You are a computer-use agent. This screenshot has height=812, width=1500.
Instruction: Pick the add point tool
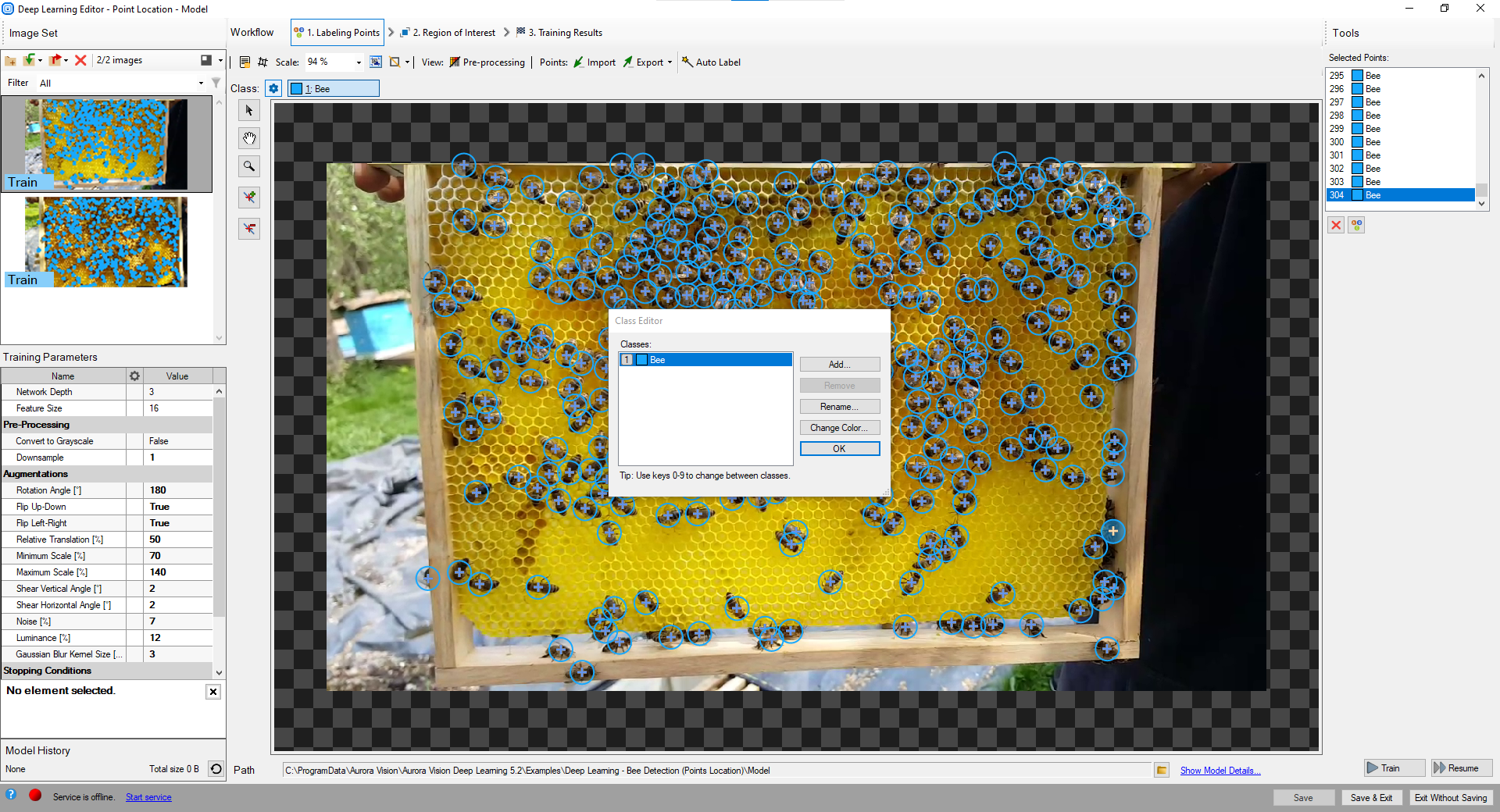249,198
